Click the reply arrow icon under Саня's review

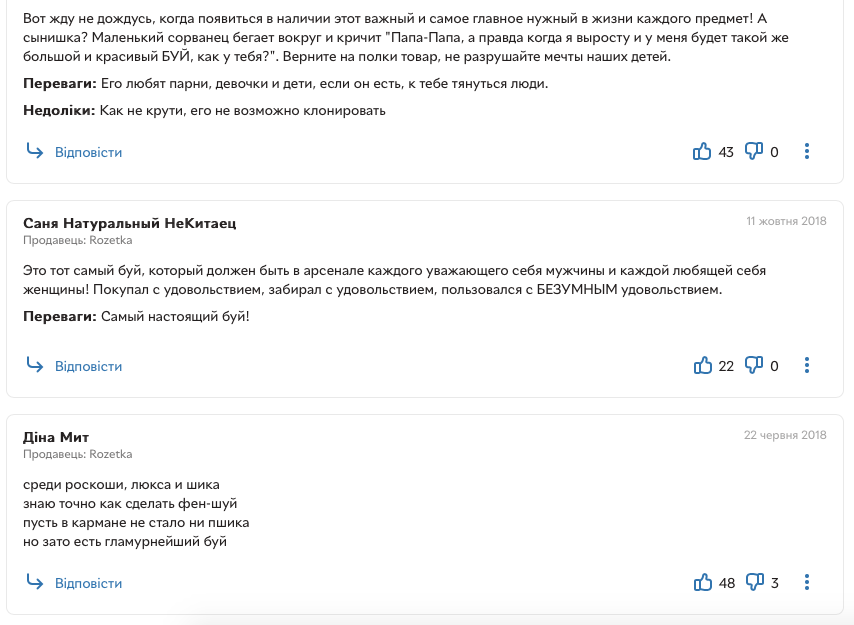[35, 365]
